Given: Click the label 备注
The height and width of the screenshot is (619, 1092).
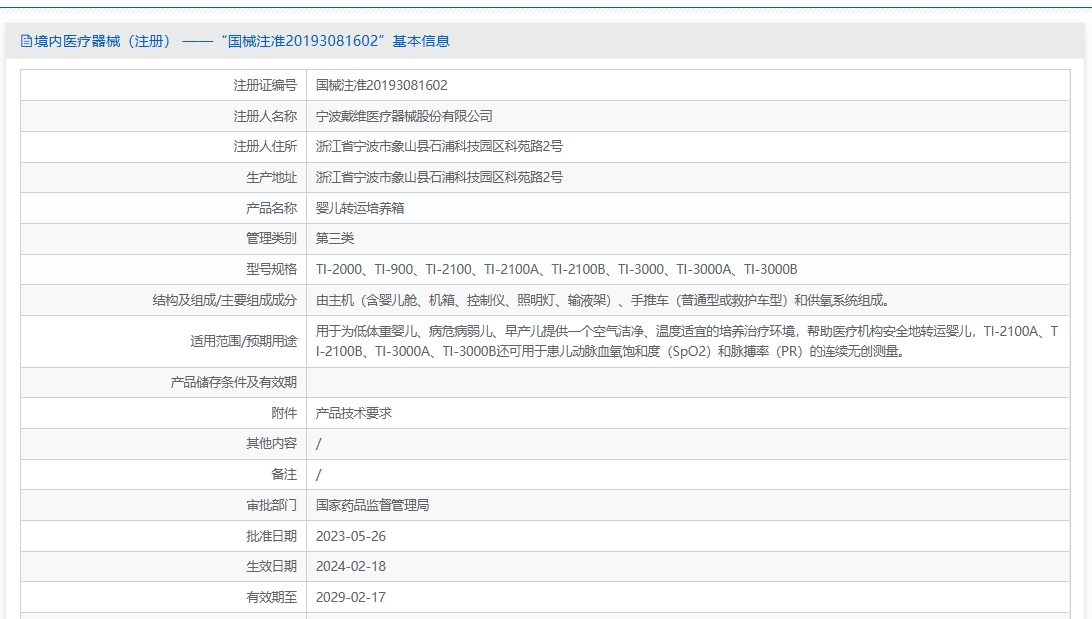Looking at the screenshot, I should (283, 474).
